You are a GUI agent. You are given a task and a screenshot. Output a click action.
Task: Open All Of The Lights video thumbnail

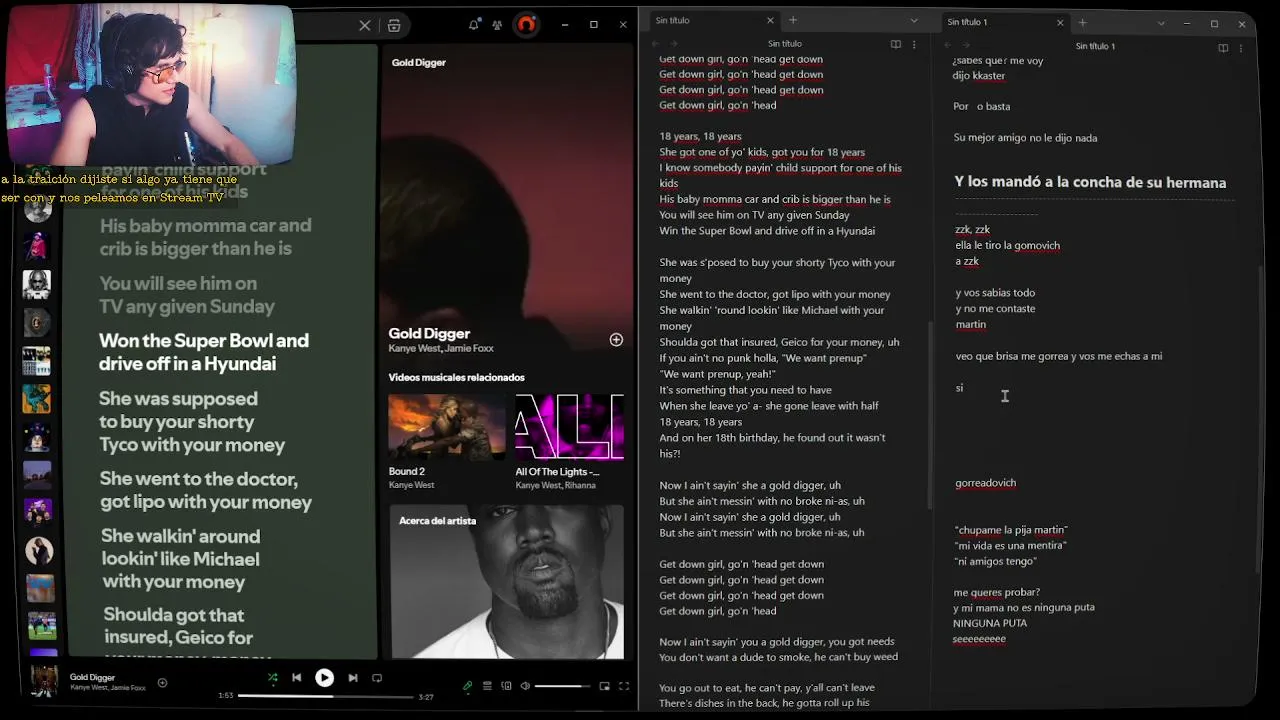pyautogui.click(x=569, y=427)
